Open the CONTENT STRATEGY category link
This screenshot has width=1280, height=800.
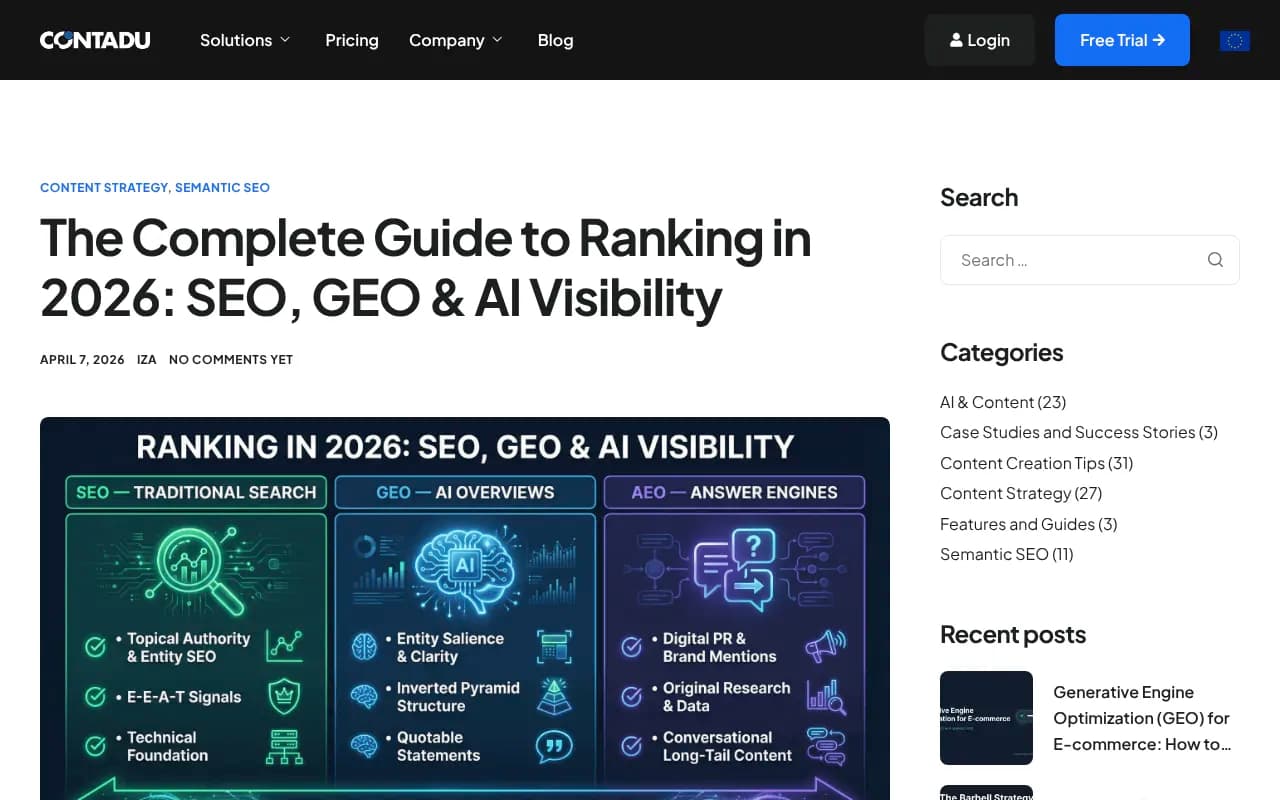tap(104, 187)
